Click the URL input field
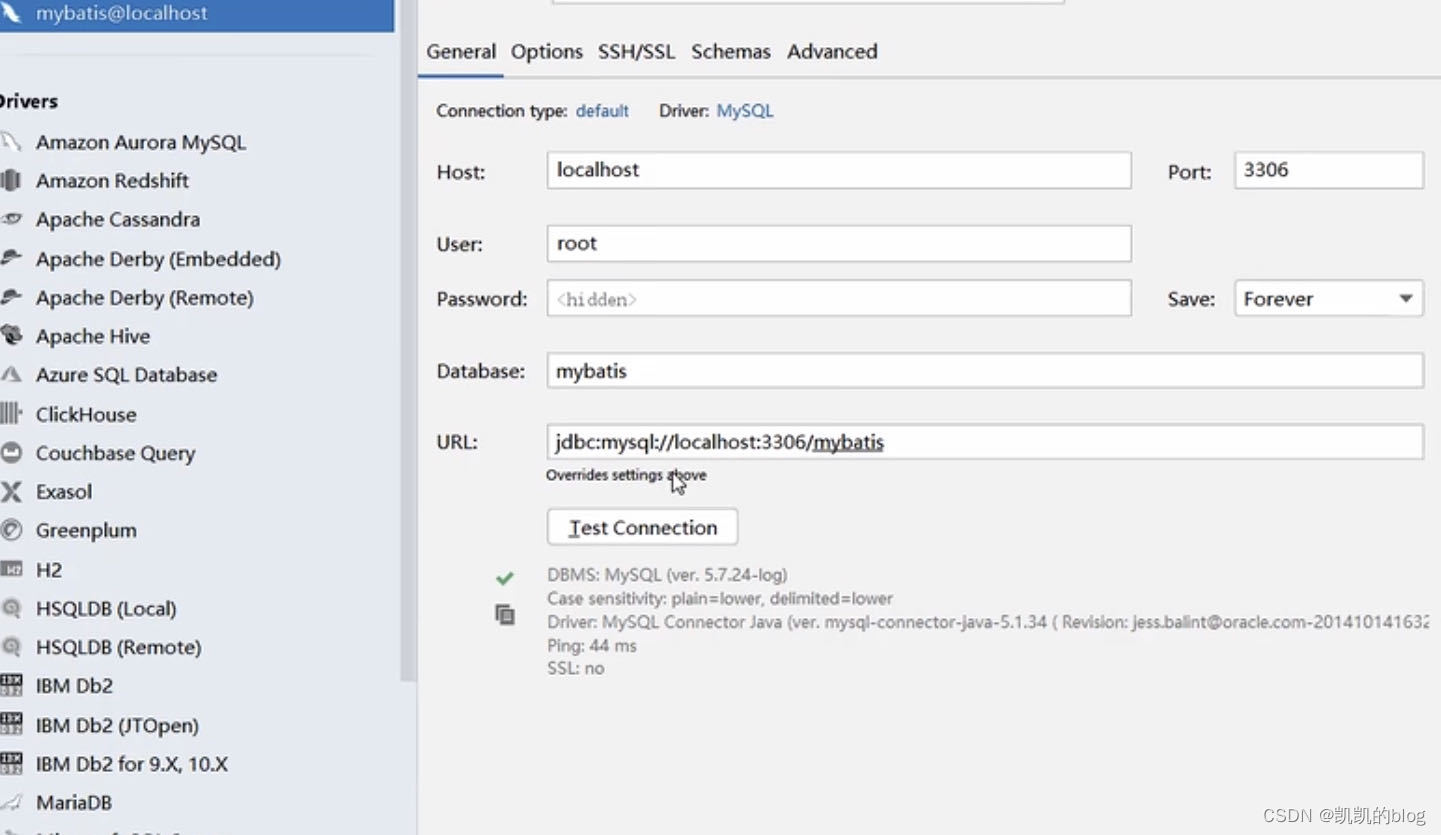Viewport: 1441px width, 835px height. (x=984, y=442)
